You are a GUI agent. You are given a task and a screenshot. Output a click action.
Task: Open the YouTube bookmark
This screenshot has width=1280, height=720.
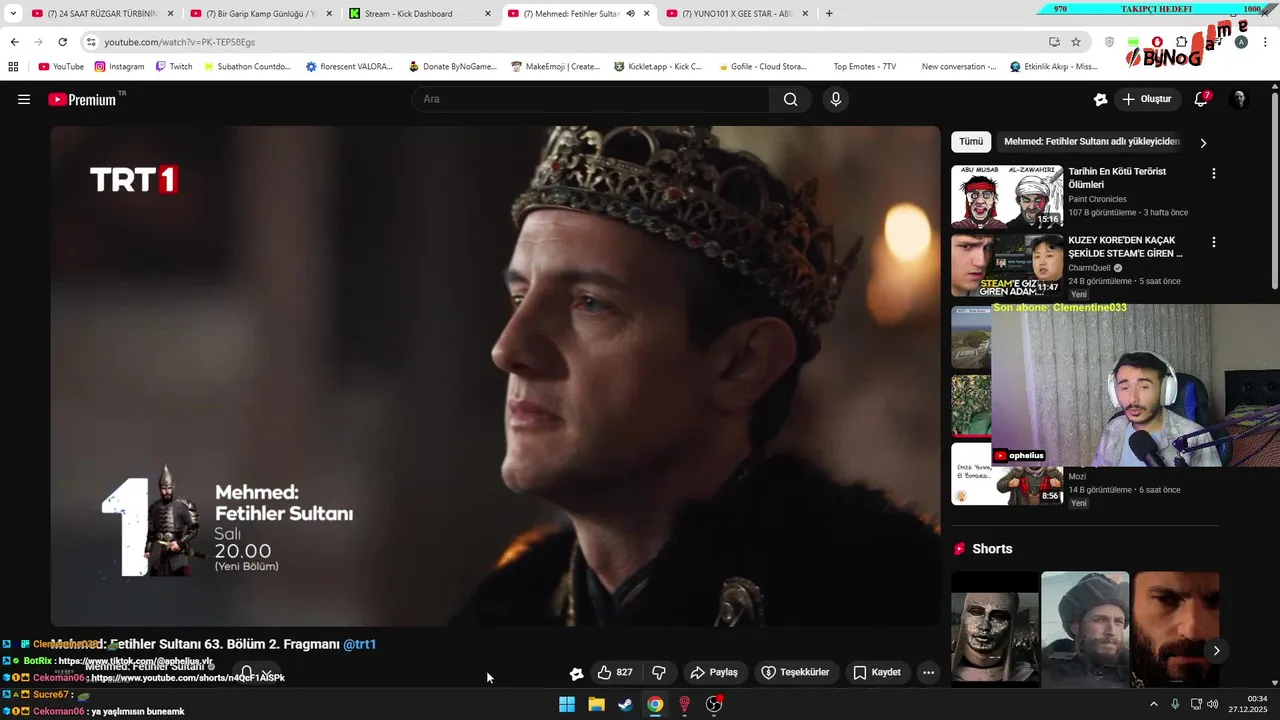click(x=61, y=67)
